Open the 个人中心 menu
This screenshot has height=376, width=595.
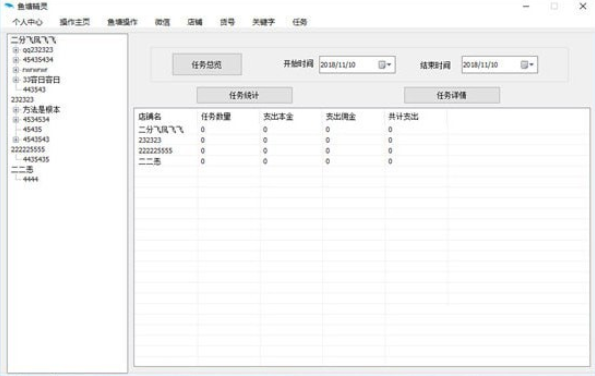(27, 22)
